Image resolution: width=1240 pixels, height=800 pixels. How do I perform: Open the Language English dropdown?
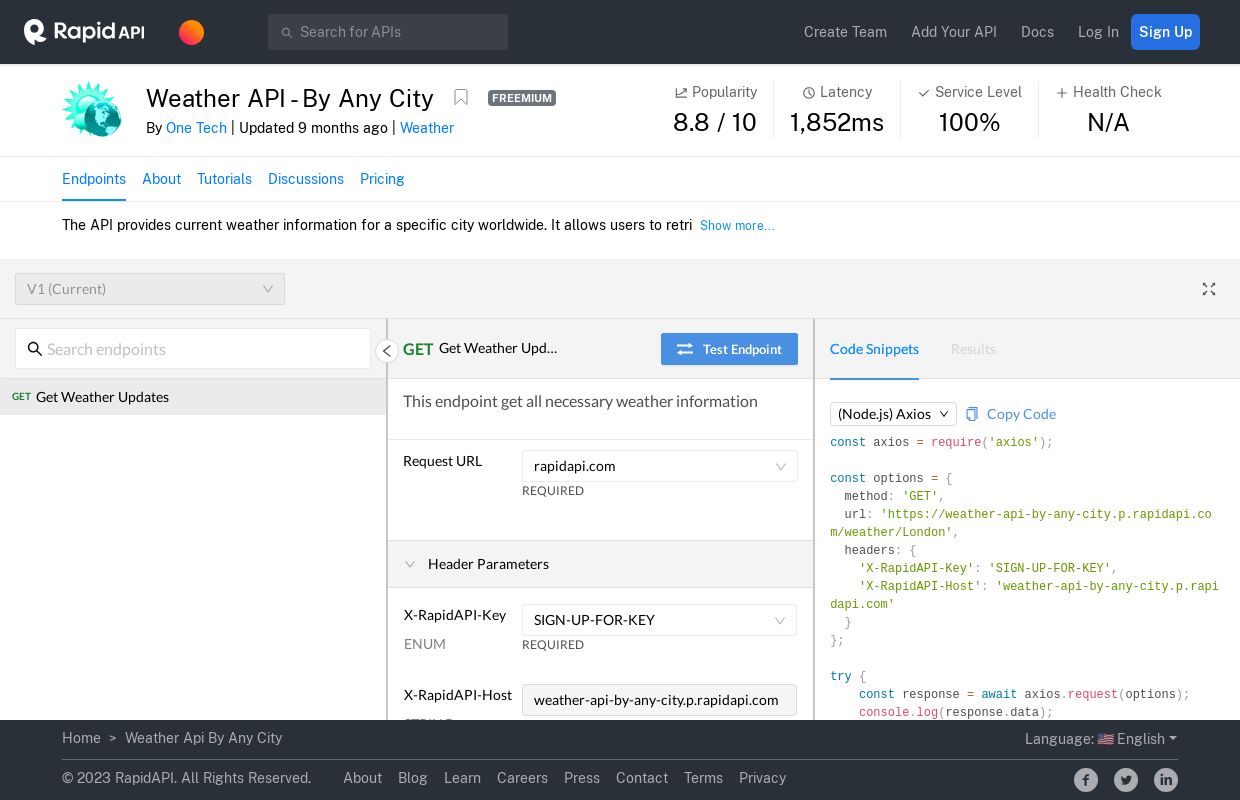click(x=1101, y=739)
